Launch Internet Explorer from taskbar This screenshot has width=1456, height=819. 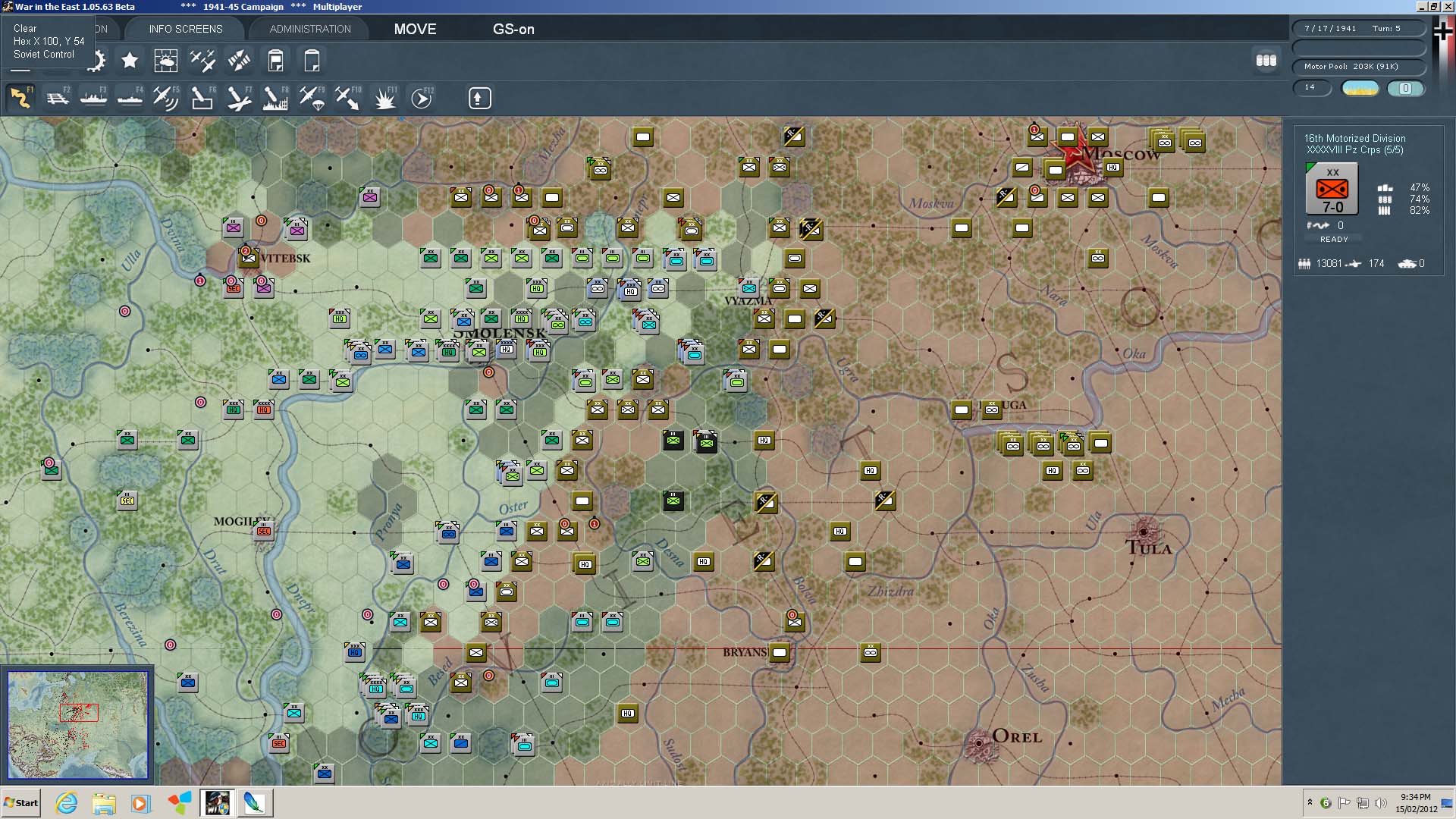point(67,802)
